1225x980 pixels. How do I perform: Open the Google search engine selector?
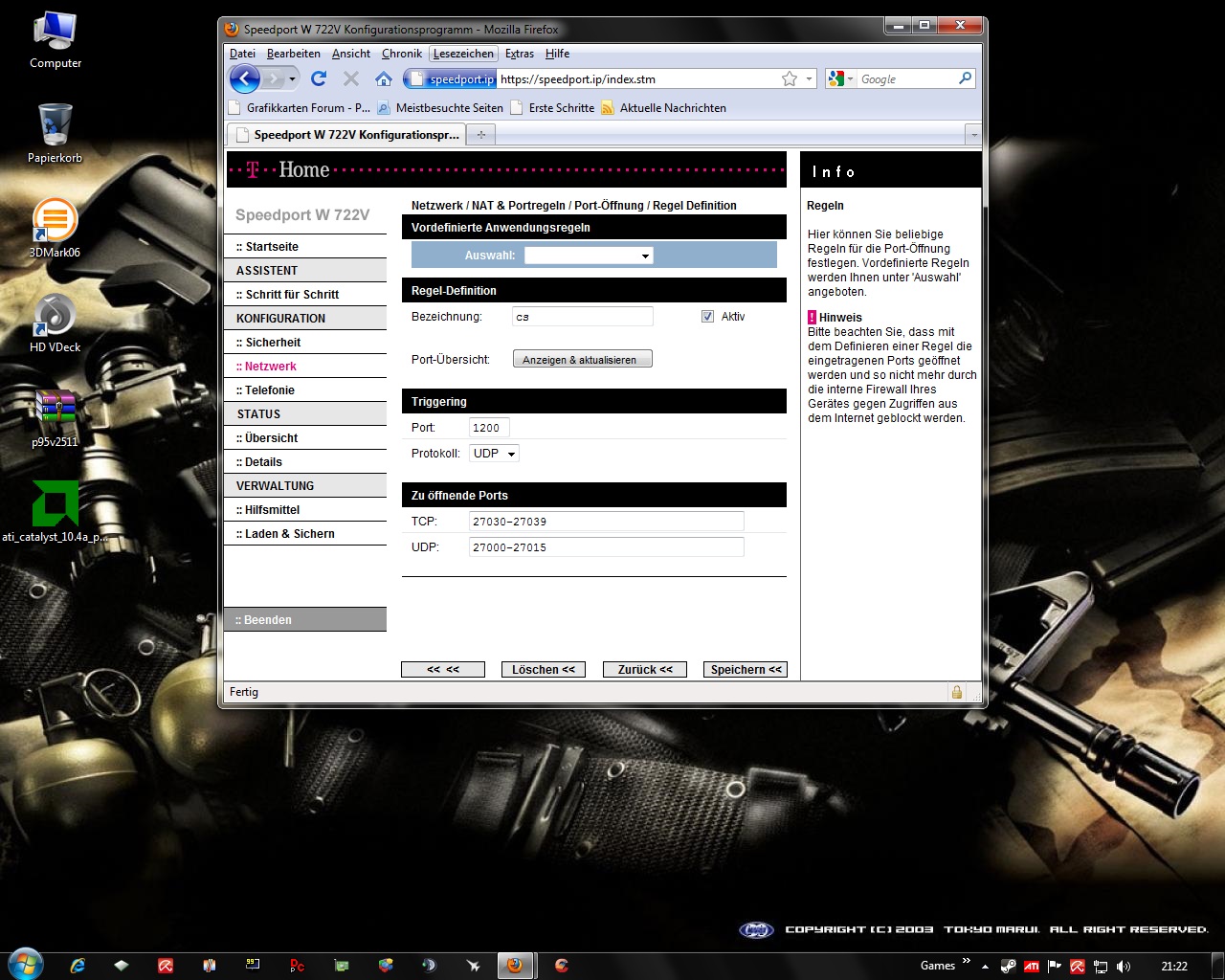coord(840,78)
